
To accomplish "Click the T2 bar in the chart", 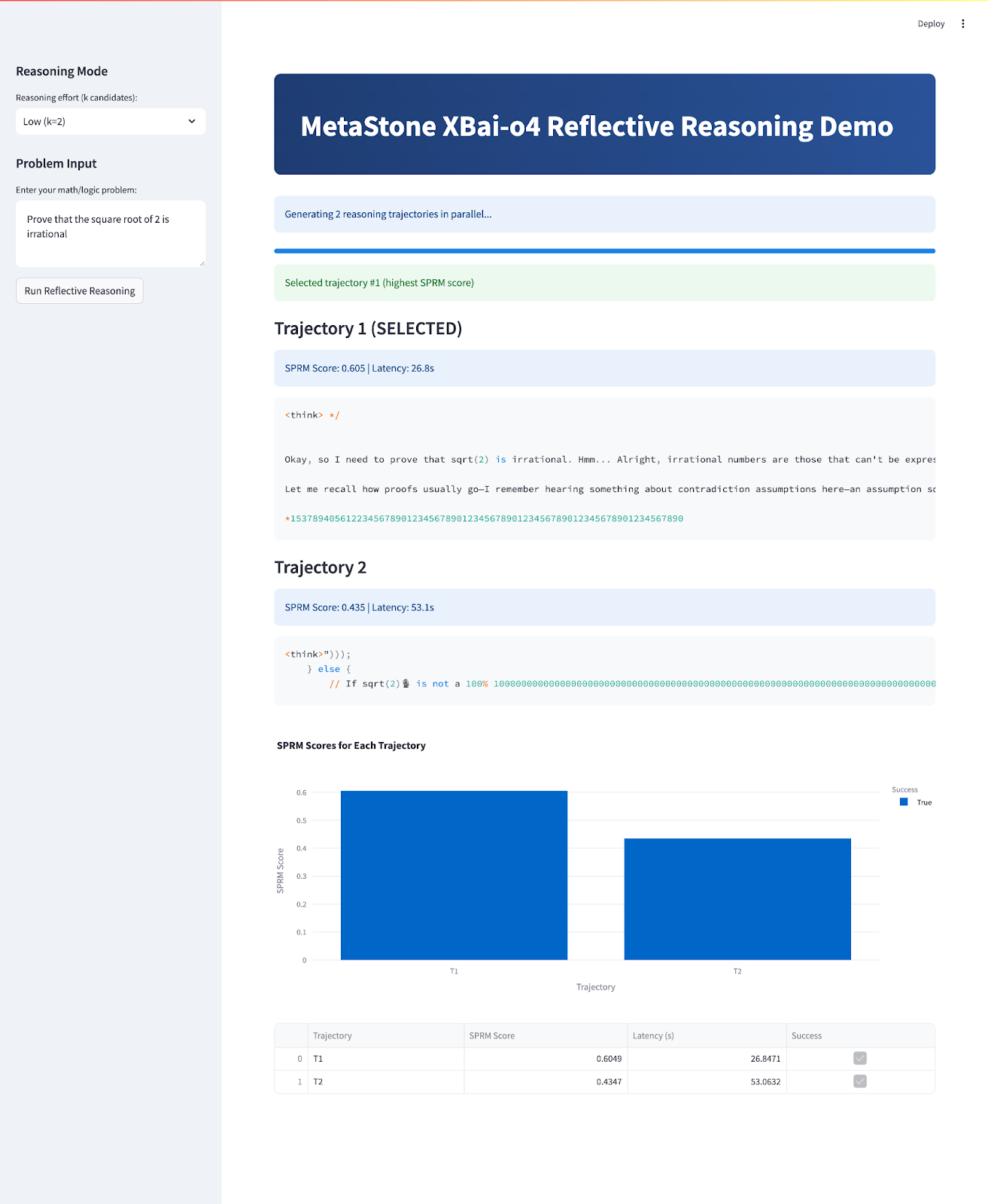I will (737, 899).
